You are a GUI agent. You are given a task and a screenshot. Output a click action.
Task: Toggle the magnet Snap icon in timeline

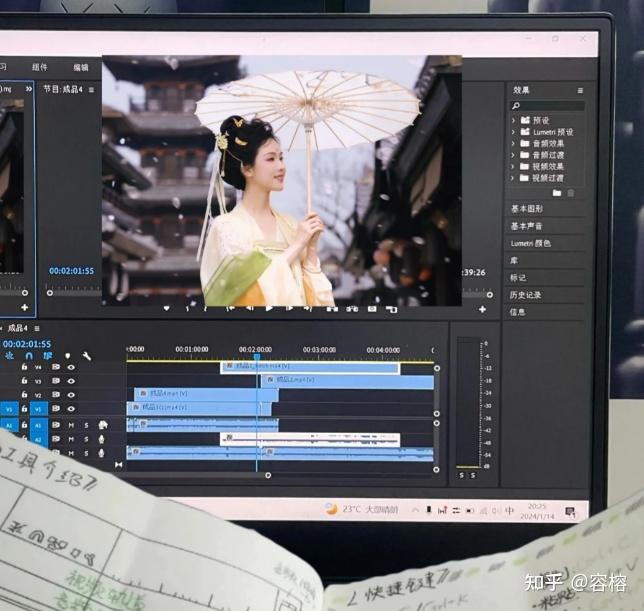(29, 356)
